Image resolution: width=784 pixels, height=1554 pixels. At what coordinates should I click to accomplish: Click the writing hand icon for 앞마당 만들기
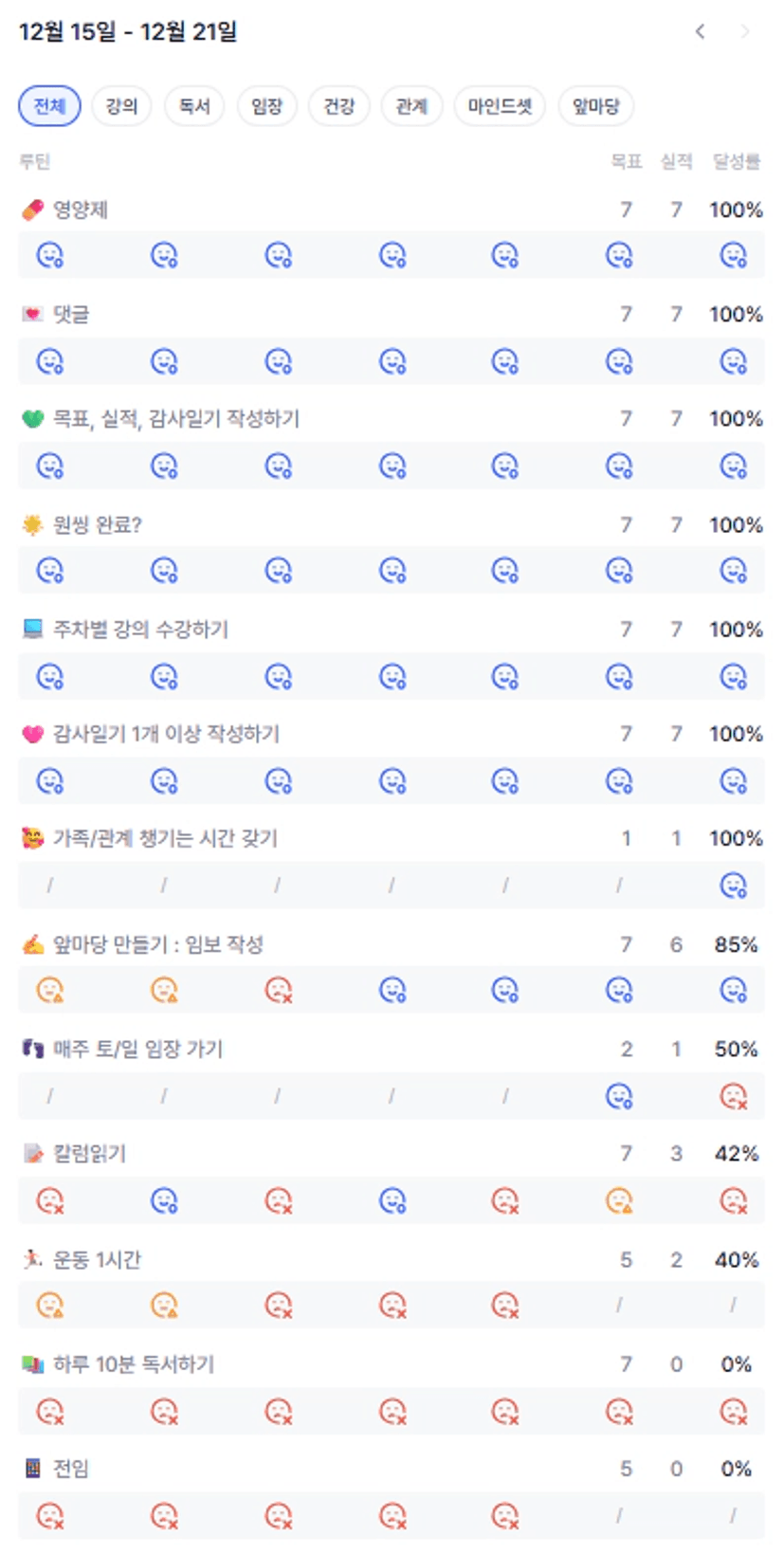(33, 944)
